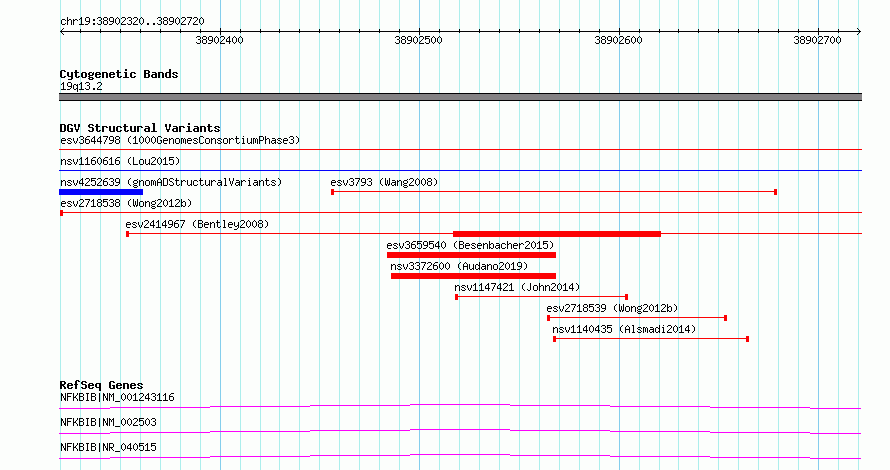The image size is (890, 470).
Task: Click the gray 19q13.2 cytogenetic band bar
Action: pos(460,97)
